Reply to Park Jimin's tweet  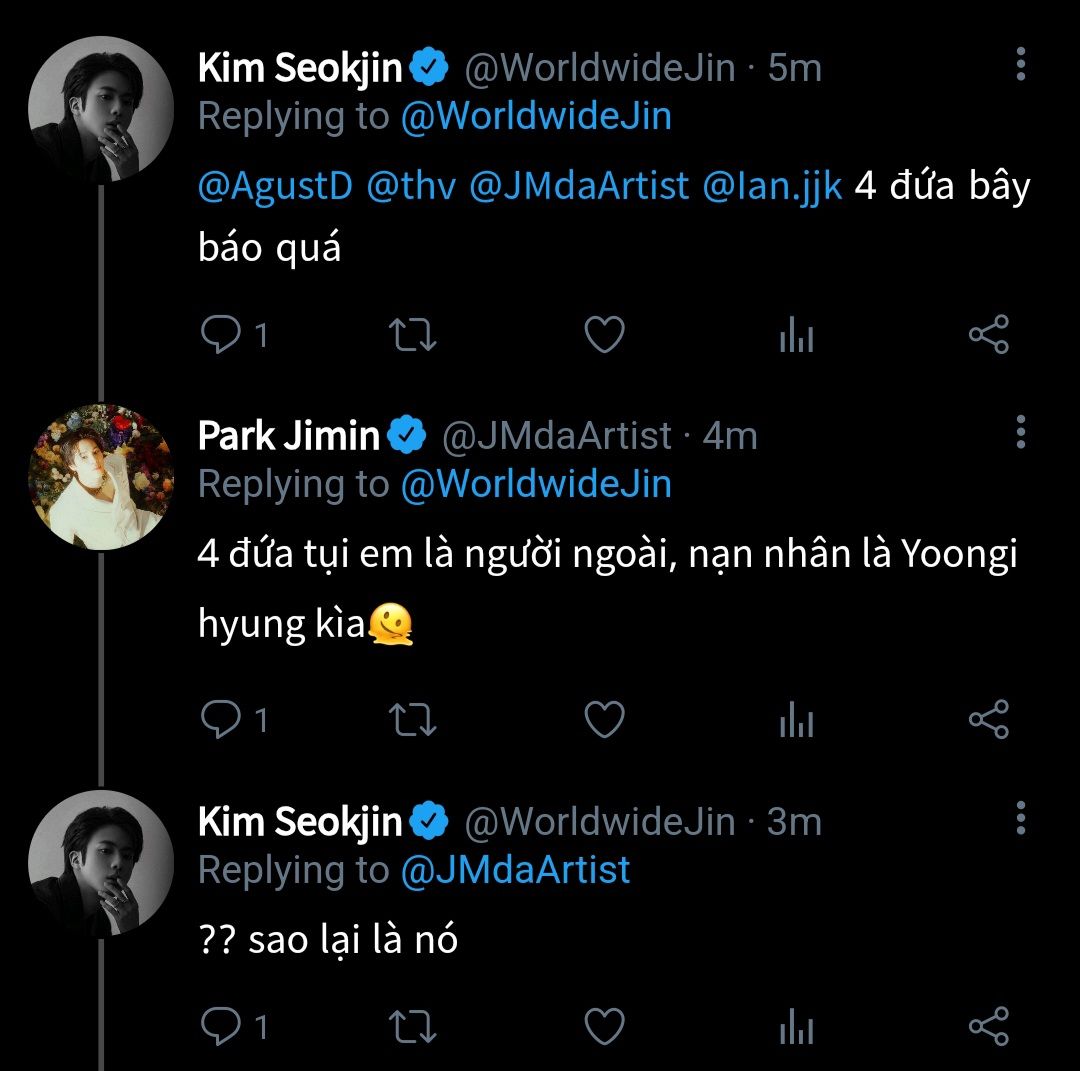[x=219, y=720]
